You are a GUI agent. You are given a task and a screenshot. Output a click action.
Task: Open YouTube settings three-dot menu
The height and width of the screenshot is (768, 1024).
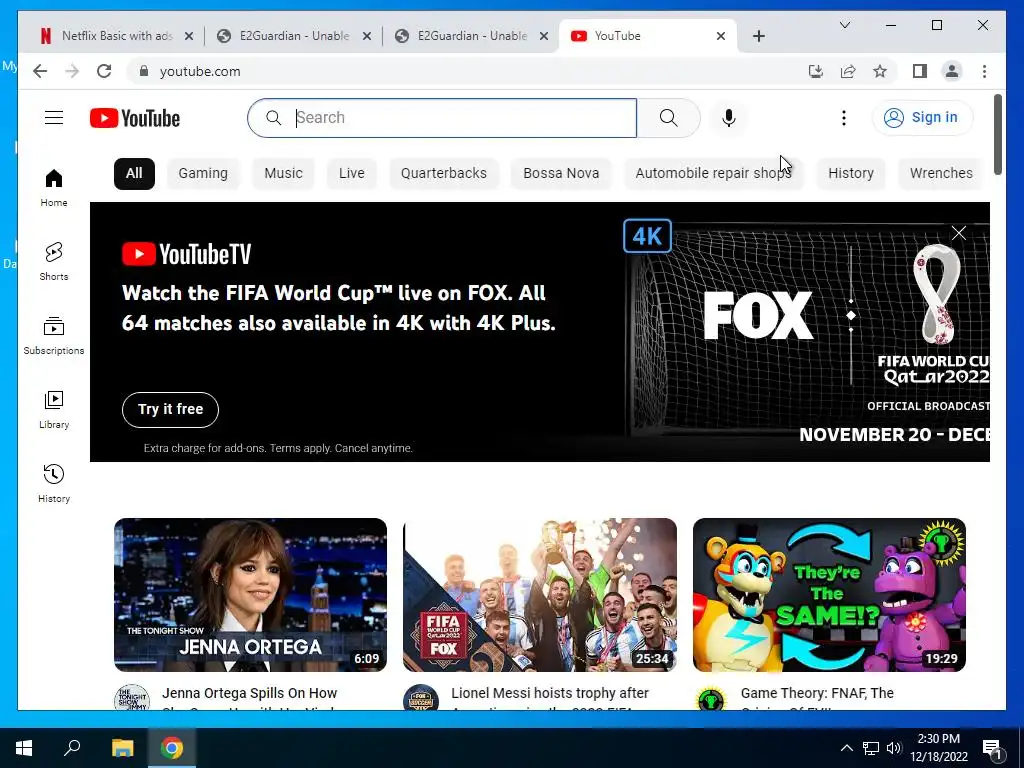click(x=844, y=118)
